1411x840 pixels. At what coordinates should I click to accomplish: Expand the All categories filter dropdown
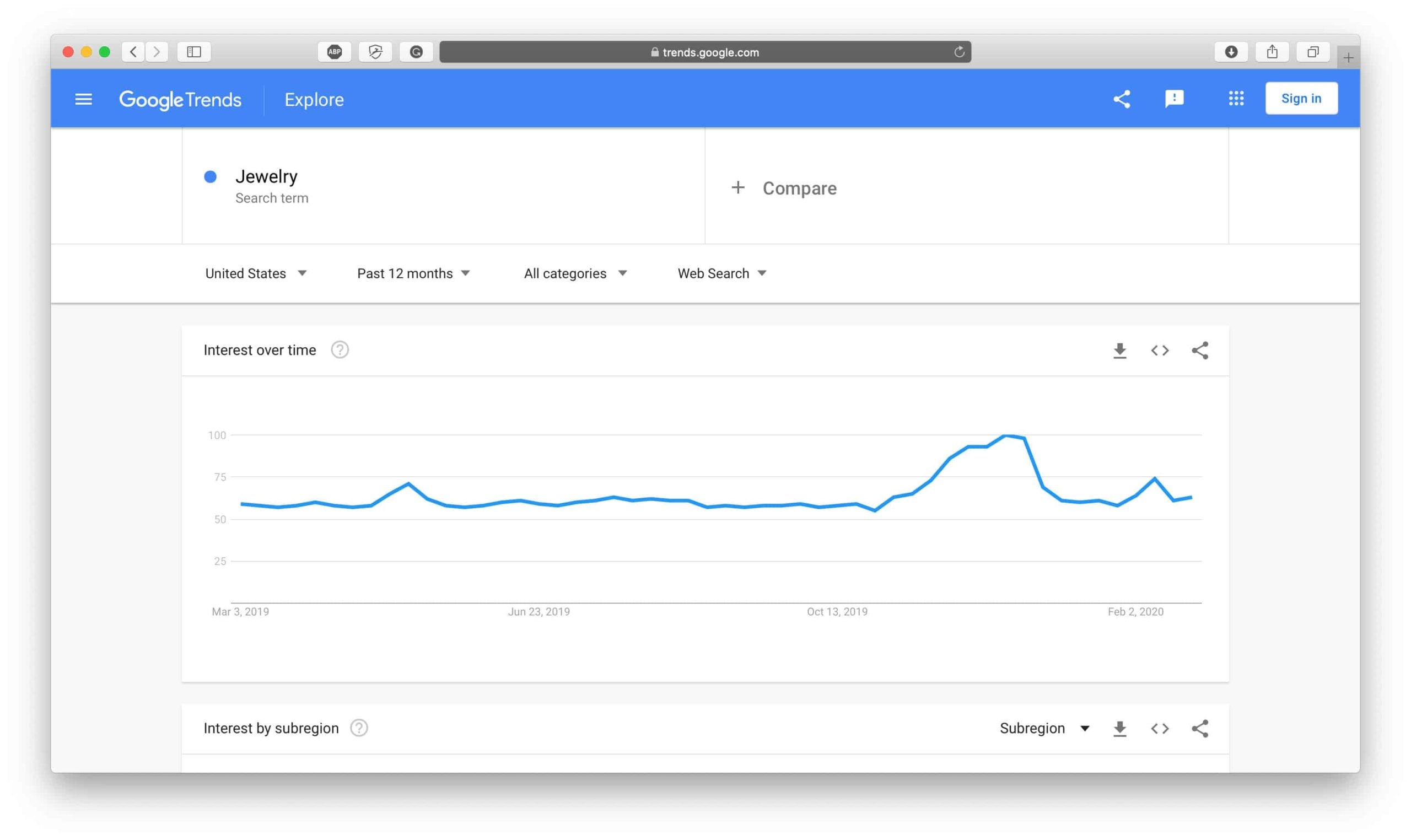tap(575, 273)
